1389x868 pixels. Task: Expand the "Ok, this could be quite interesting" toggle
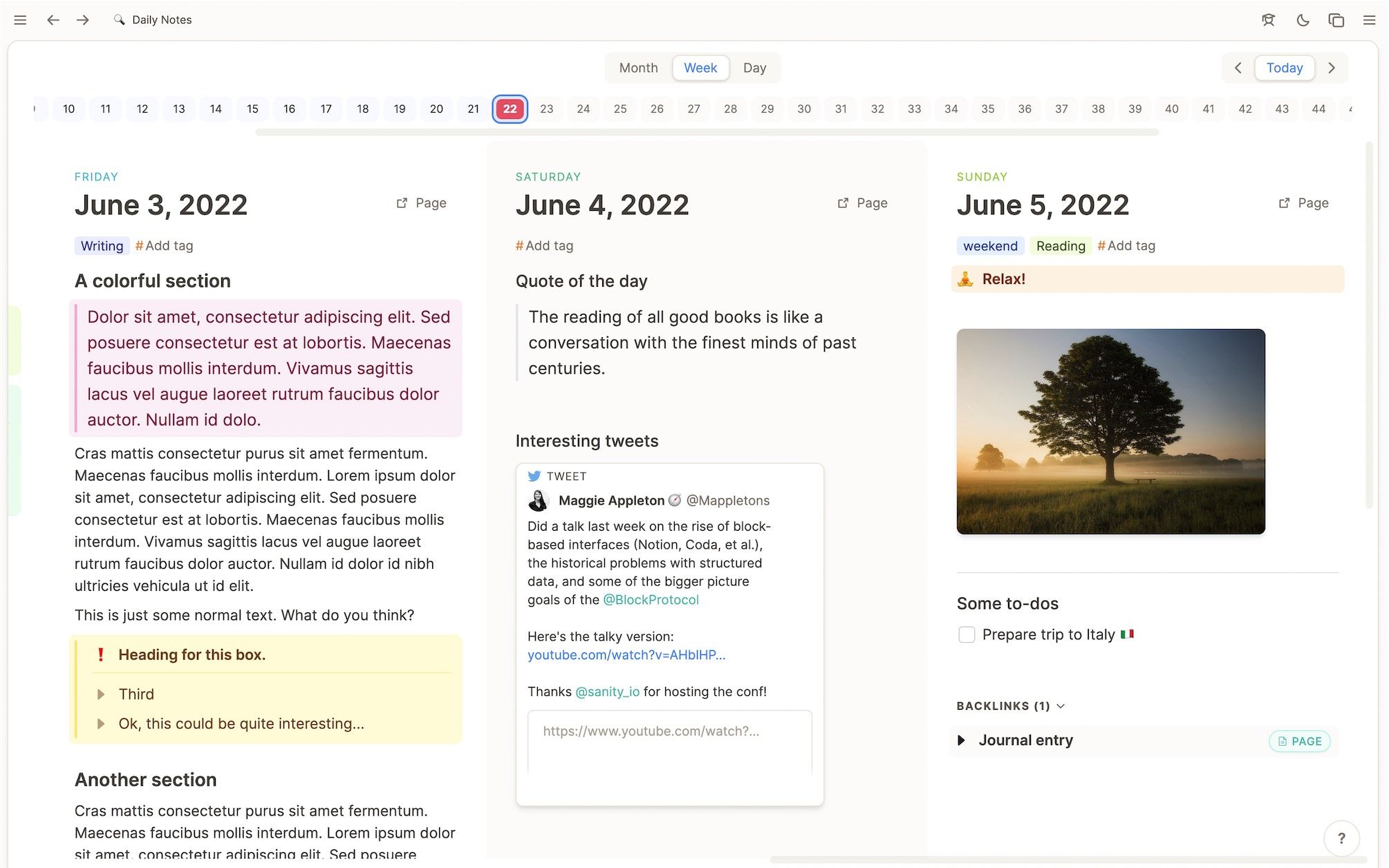point(101,724)
